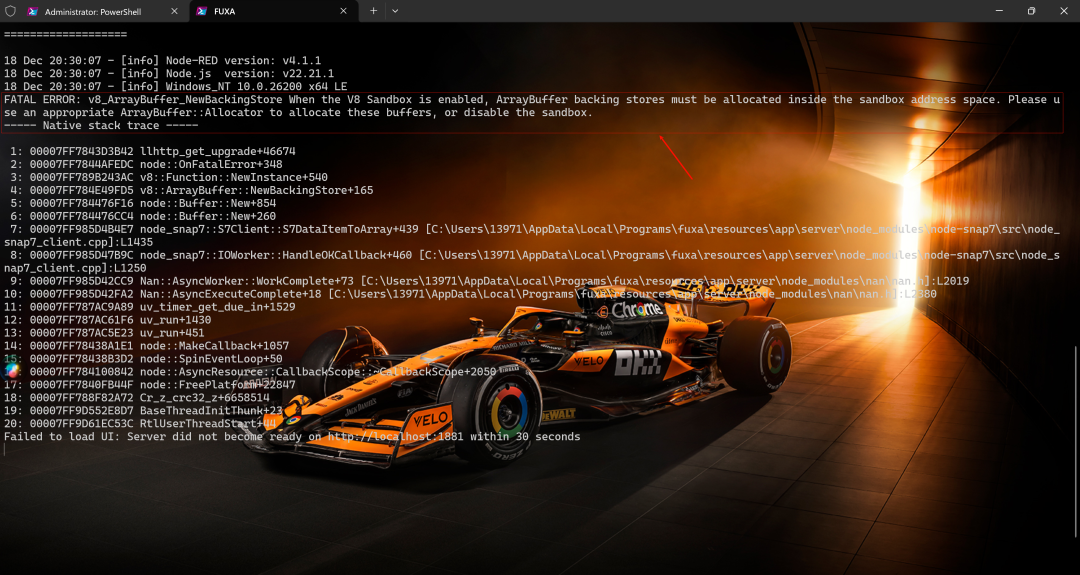1080x575 pixels.
Task: Click the Node-RED version v4.1.1 line
Action: pyautogui.click(x=163, y=61)
